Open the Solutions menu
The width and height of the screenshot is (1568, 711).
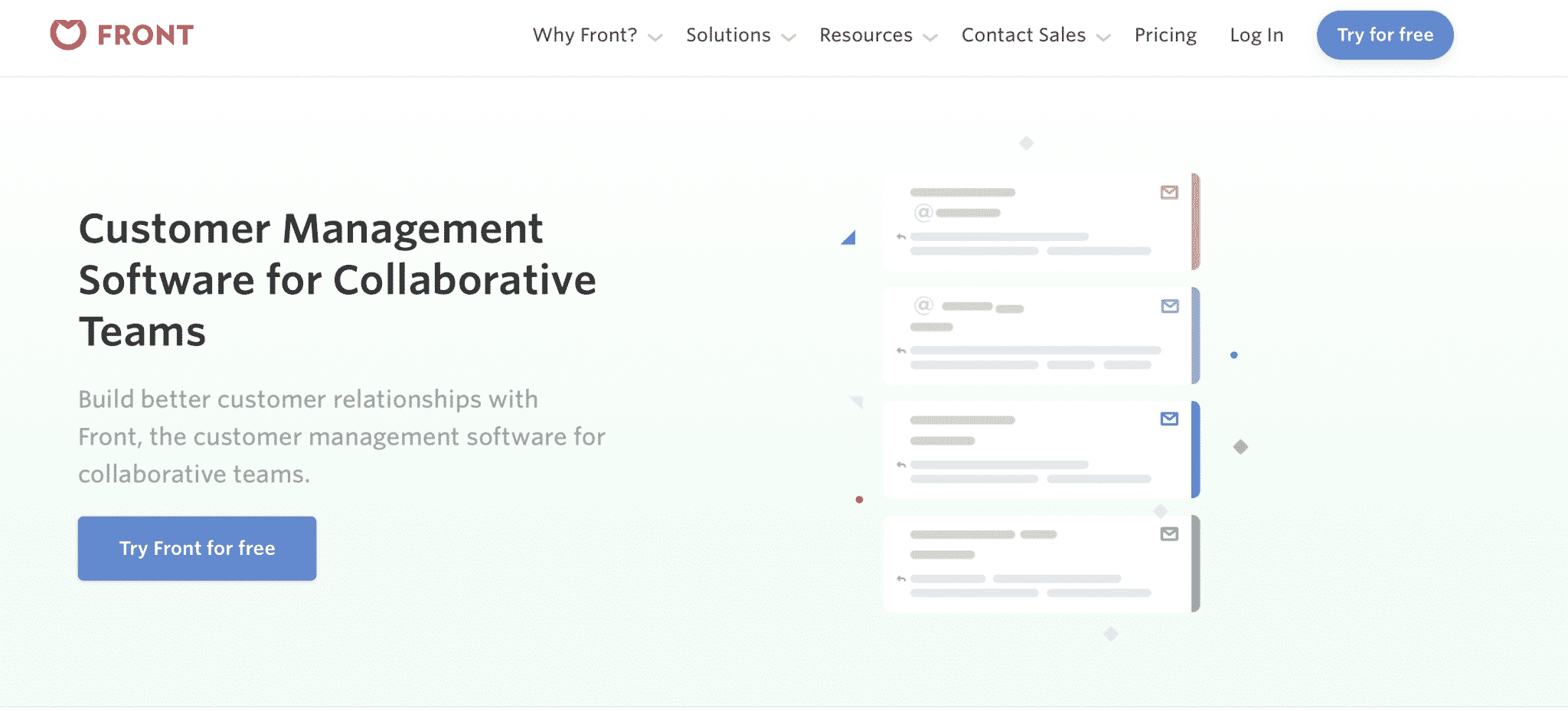coord(728,35)
